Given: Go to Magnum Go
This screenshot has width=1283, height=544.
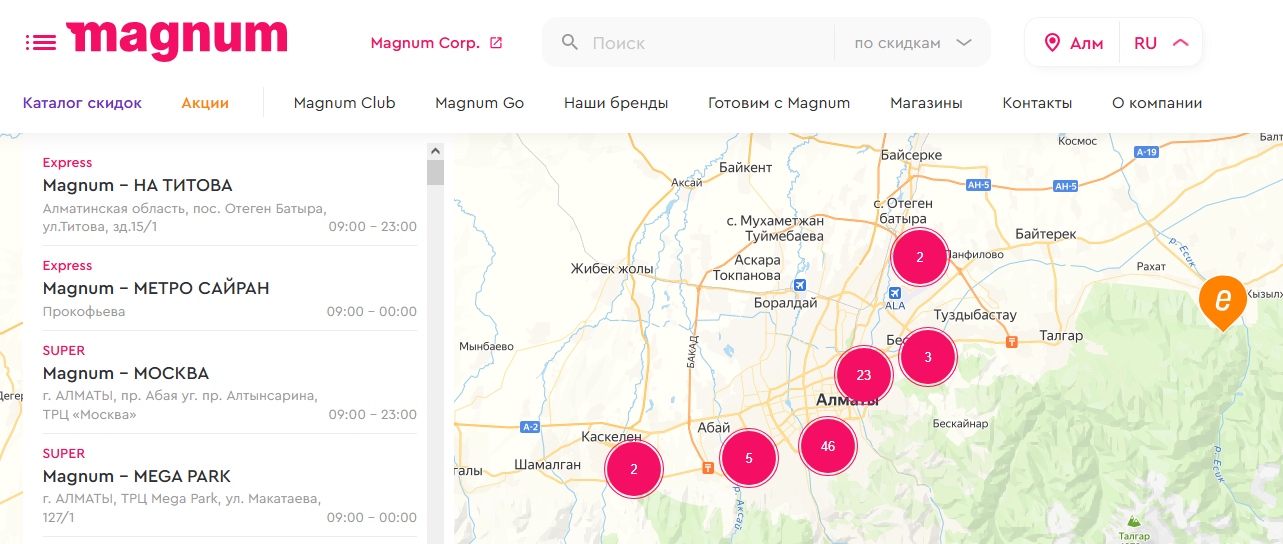Looking at the screenshot, I should [479, 103].
